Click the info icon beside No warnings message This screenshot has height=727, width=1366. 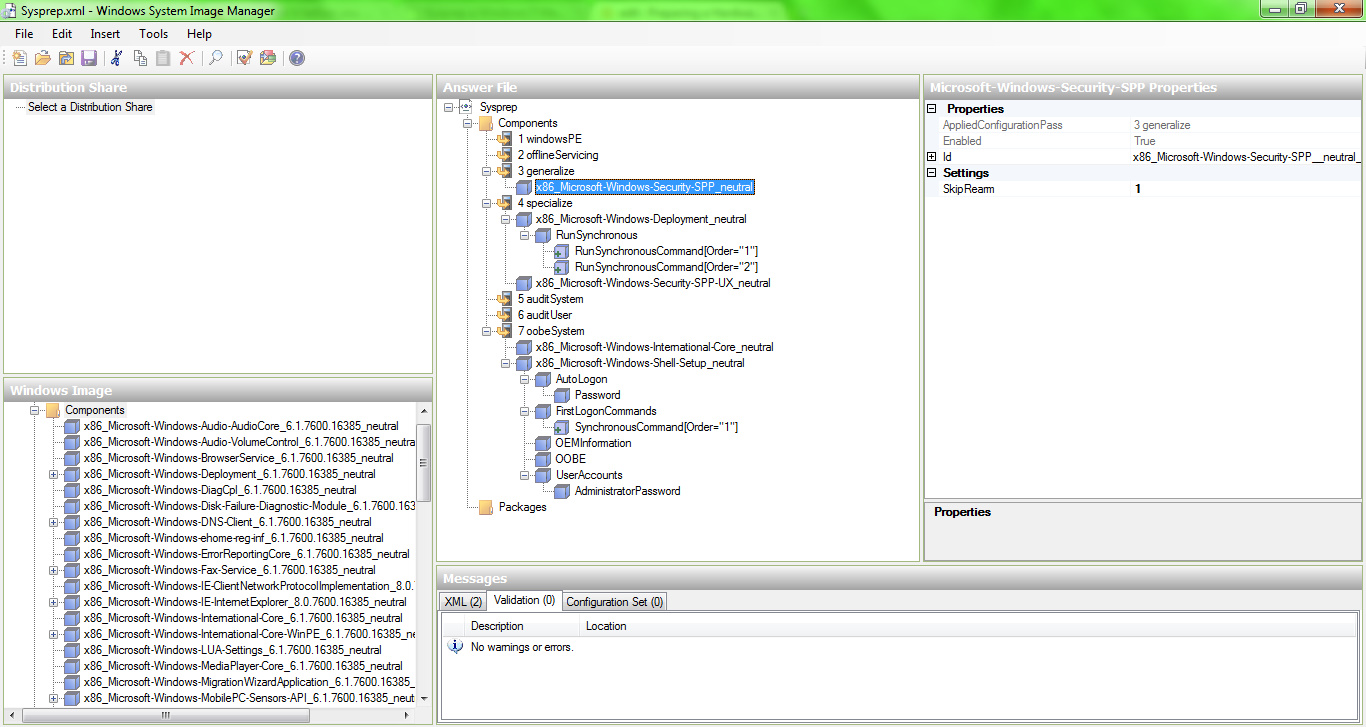point(455,647)
